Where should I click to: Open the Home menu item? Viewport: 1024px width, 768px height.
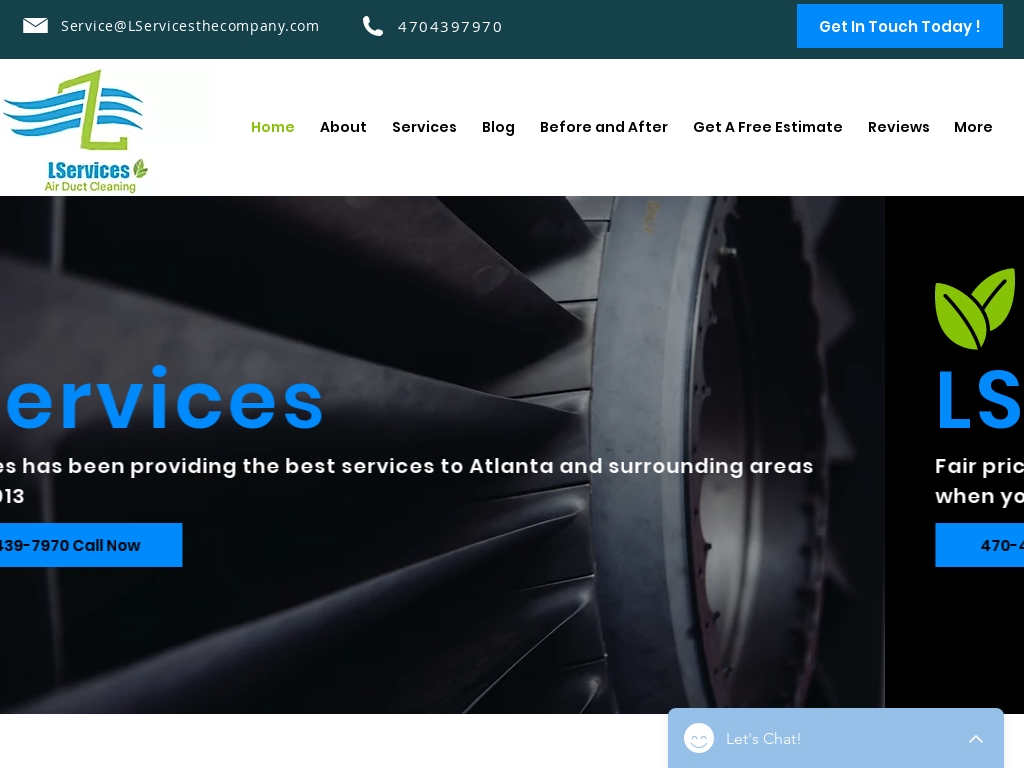[272, 127]
